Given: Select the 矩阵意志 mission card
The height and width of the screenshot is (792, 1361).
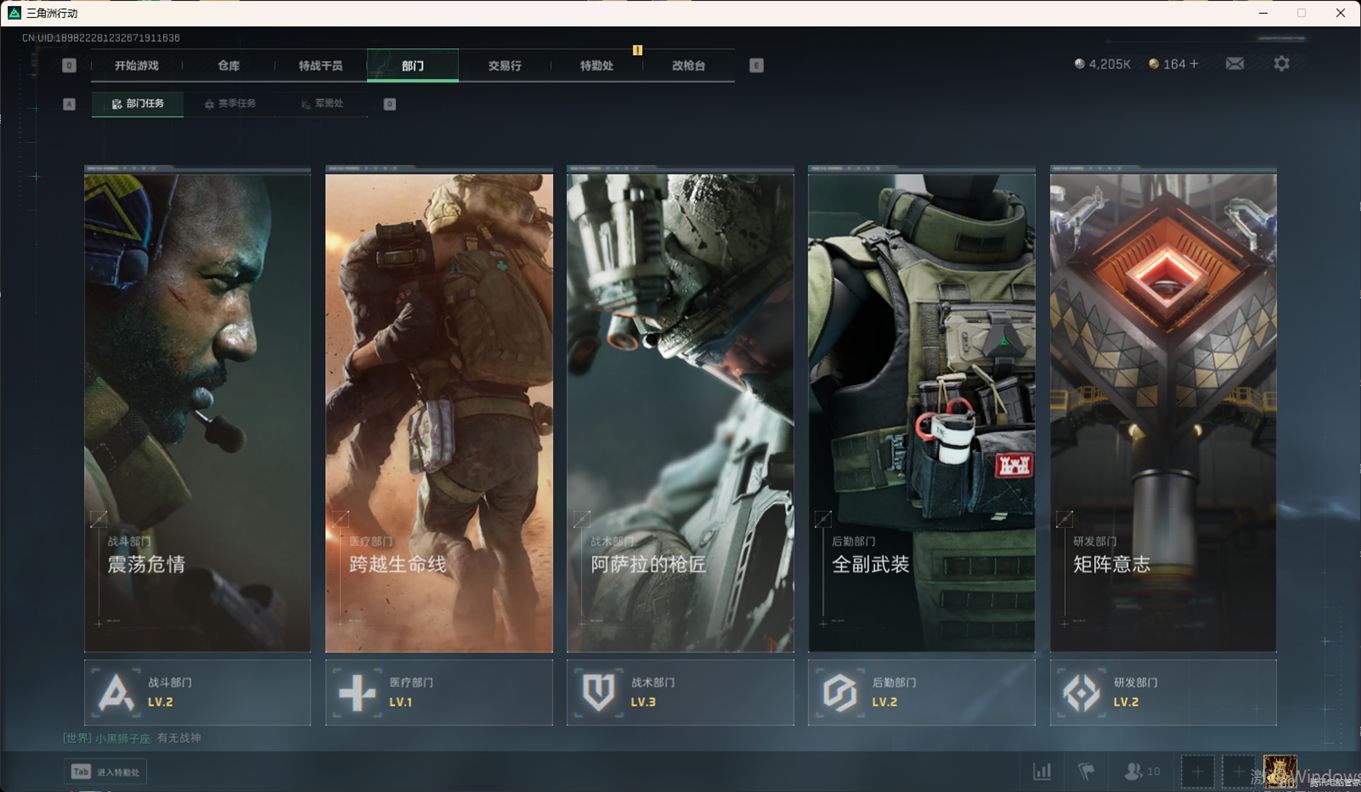Looking at the screenshot, I should (x=1163, y=410).
